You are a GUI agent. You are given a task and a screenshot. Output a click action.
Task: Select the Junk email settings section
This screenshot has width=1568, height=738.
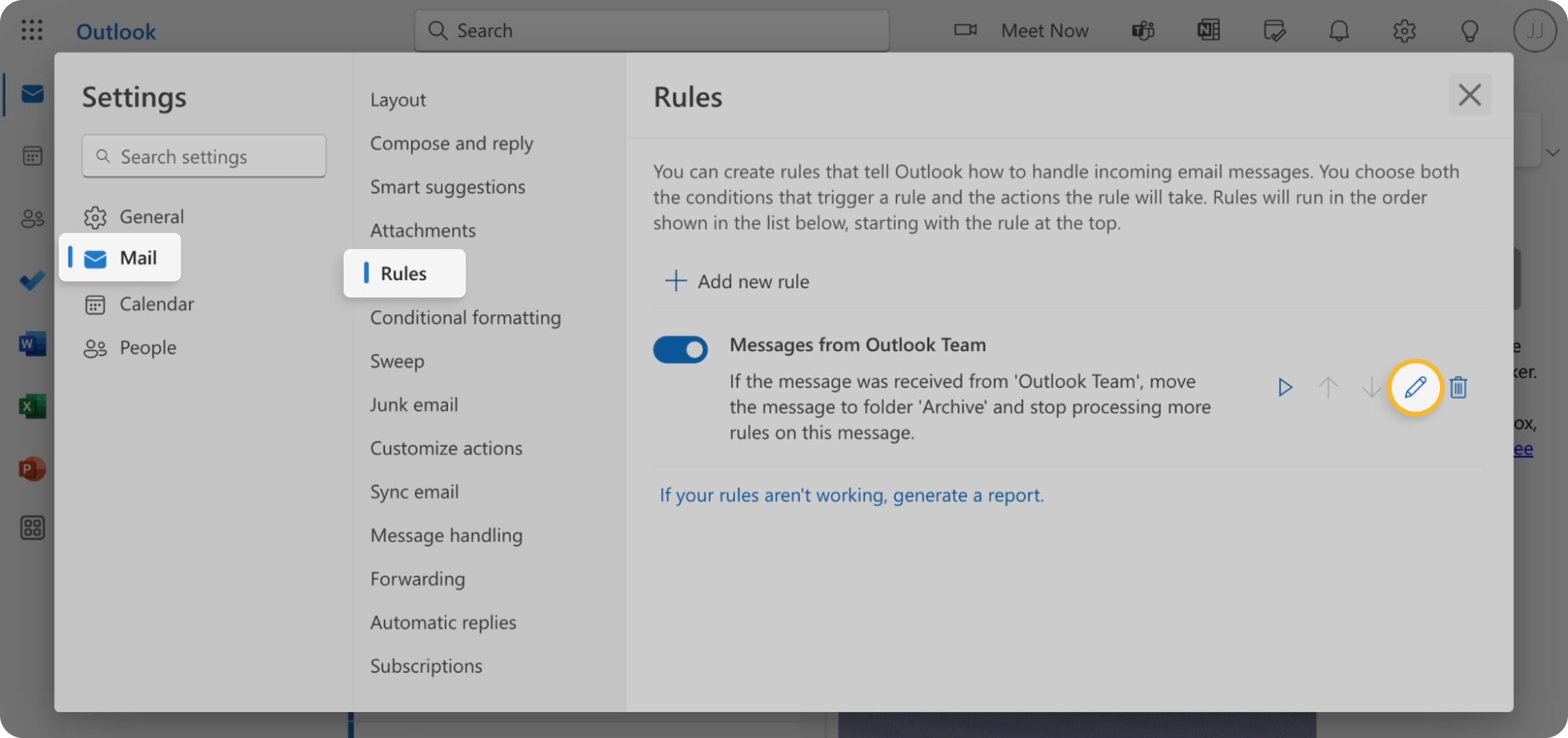[414, 404]
